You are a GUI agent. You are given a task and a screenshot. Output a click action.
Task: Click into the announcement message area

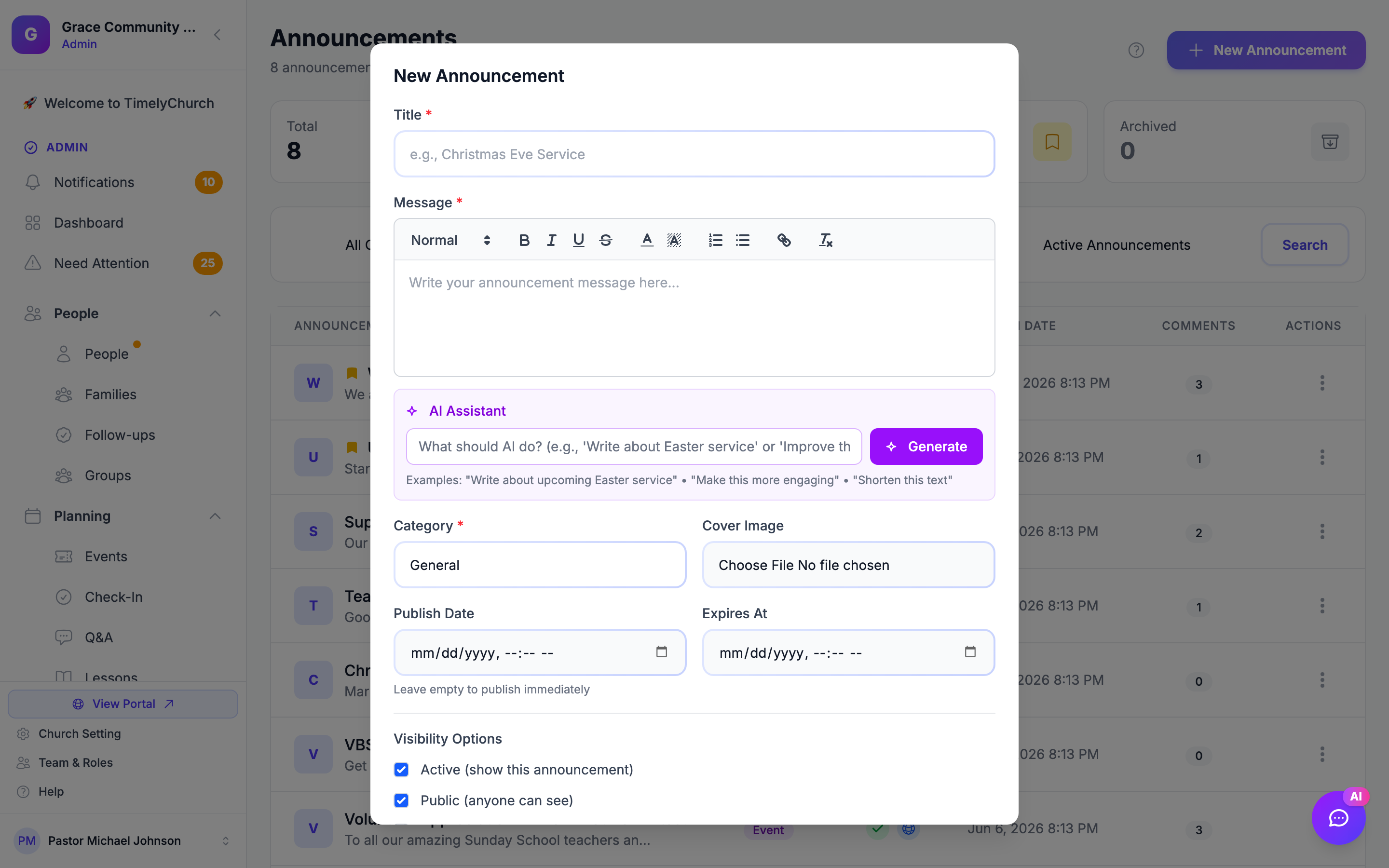(x=694, y=318)
